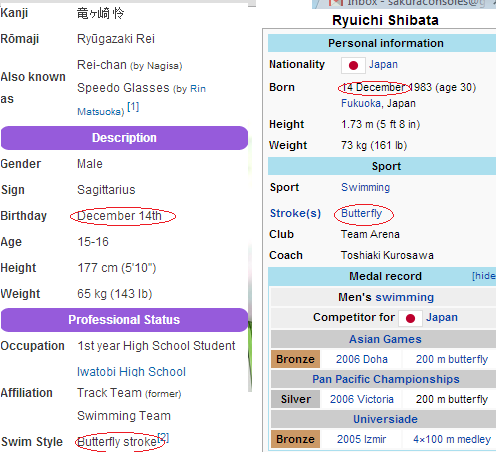Click the Japan flag after Competitor for
496x452 pixels.
point(410,318)
